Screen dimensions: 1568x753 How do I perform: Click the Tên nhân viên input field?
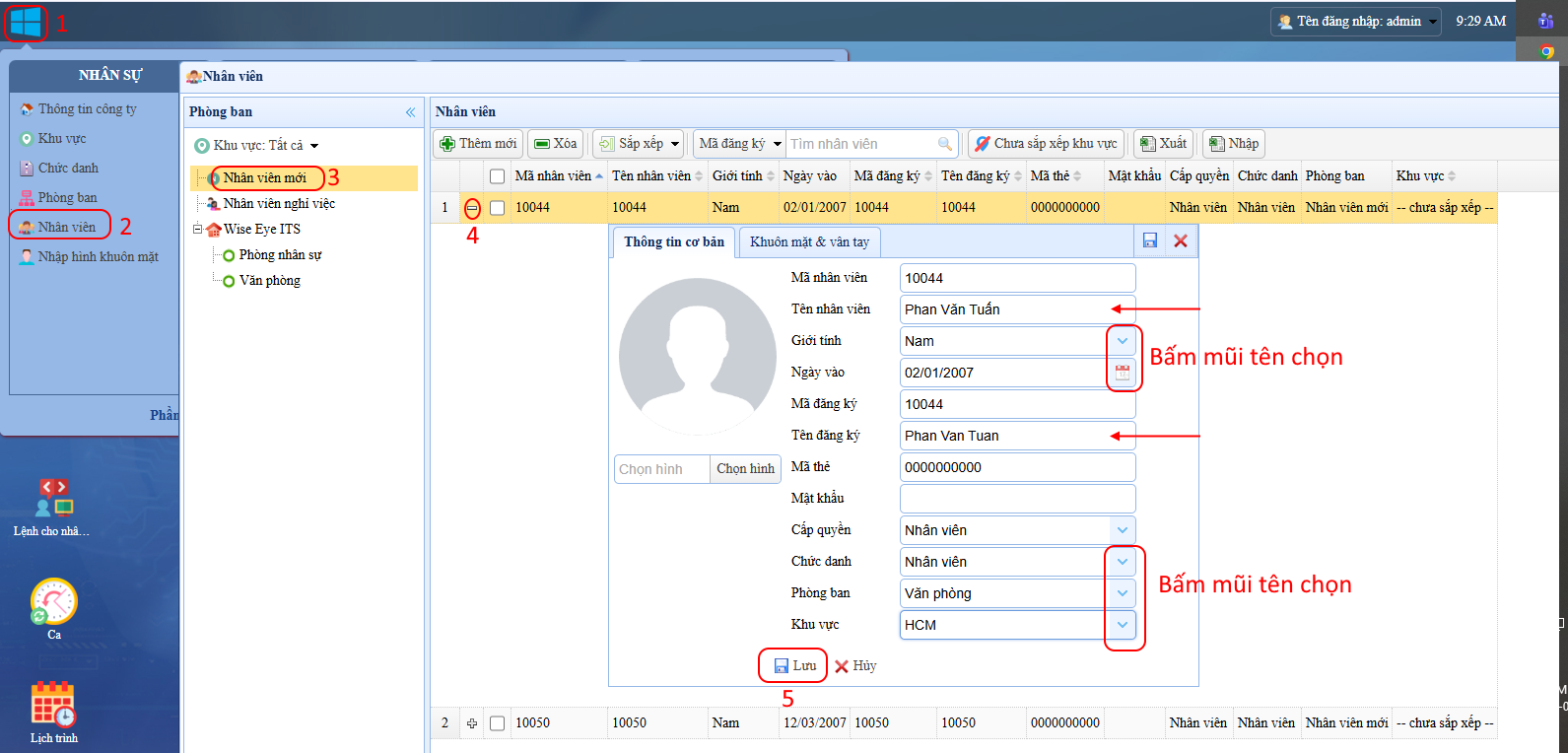1005,309
